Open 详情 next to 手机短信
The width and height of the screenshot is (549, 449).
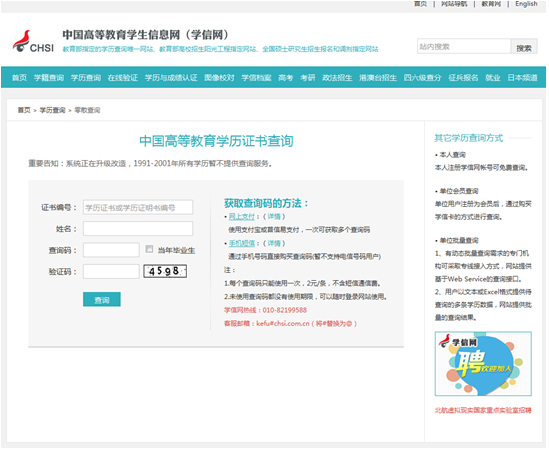(274, 243)
